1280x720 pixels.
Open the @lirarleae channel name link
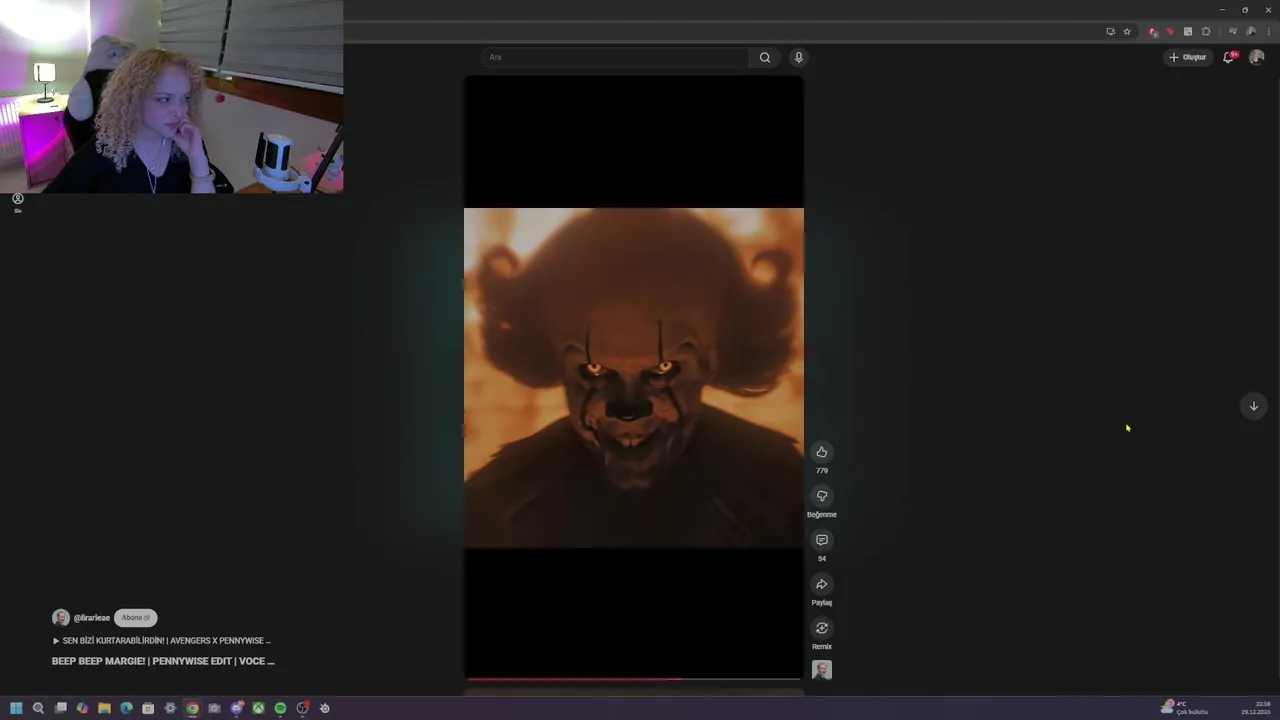coord(92,618)
